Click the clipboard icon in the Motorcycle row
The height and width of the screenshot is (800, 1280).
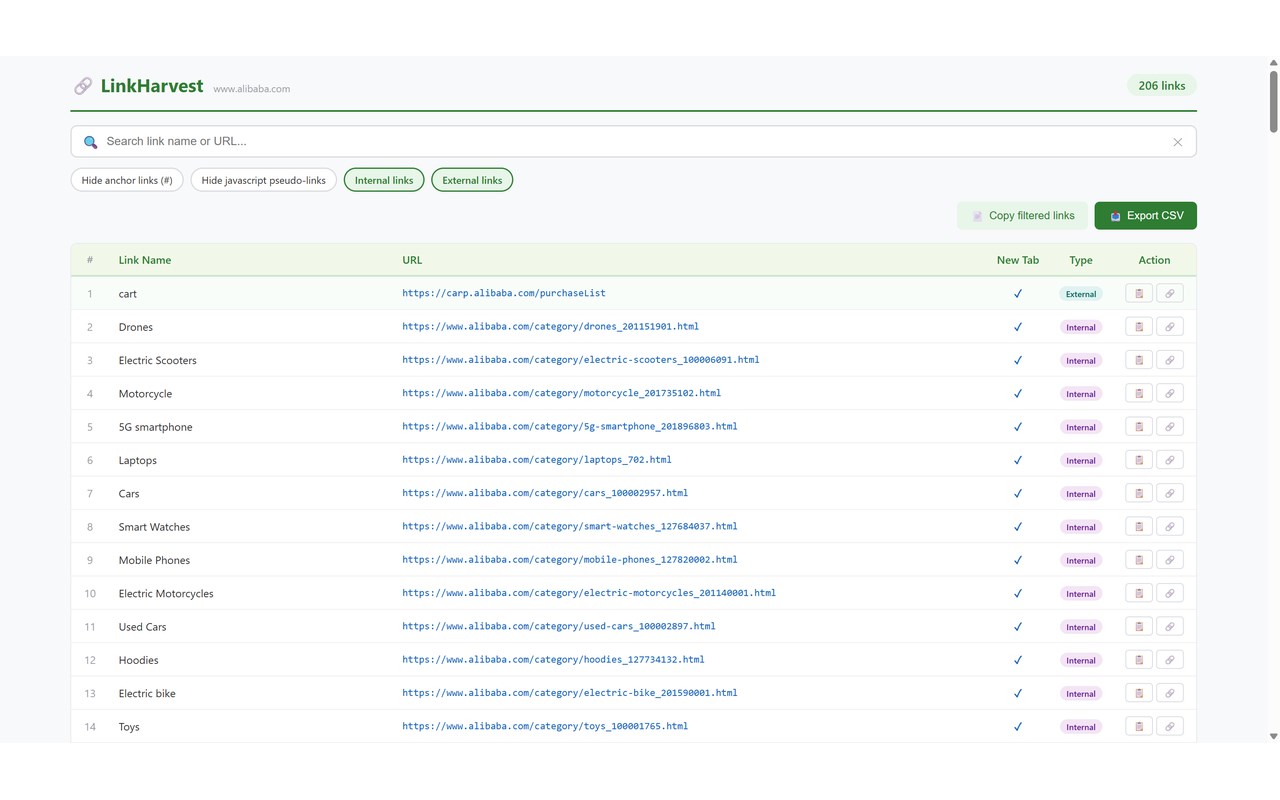(x=1139, y=393)
